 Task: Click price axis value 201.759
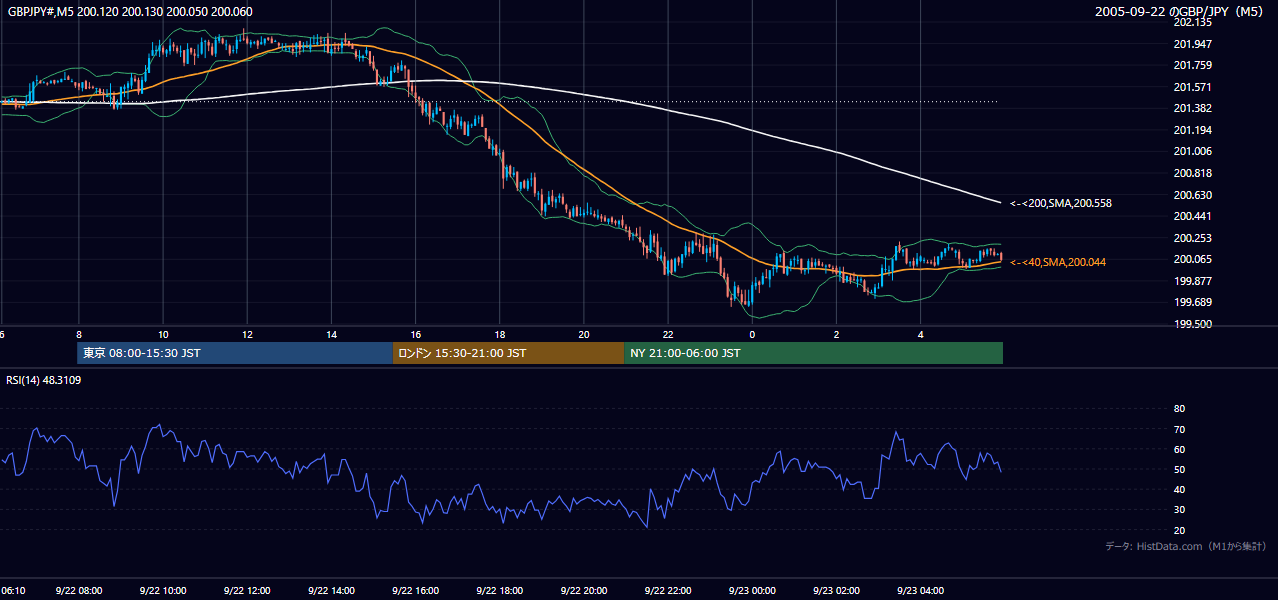1192,65
